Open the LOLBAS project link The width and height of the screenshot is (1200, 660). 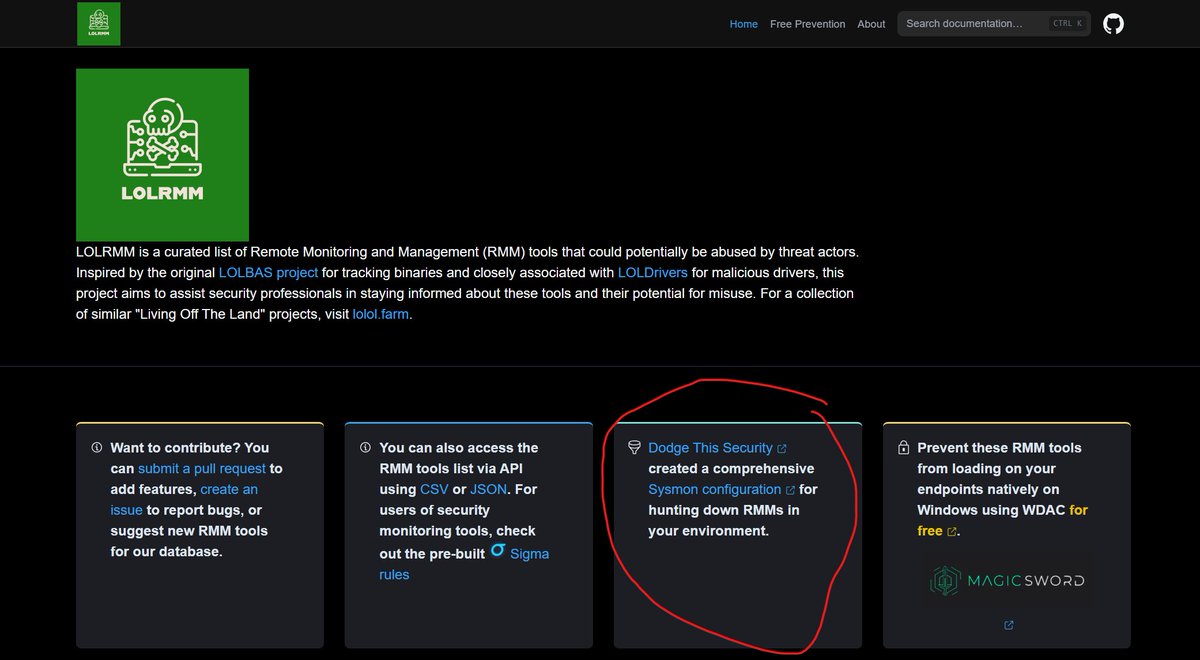coord(268,272)
